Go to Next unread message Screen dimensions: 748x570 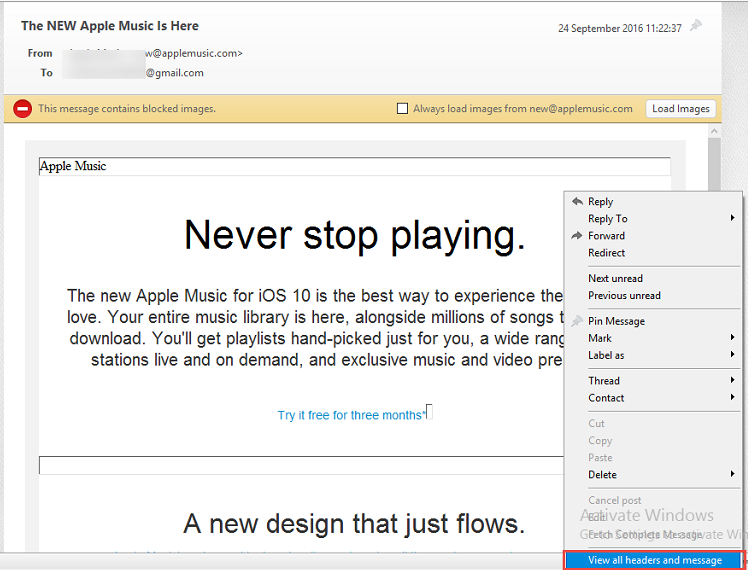pyautogui.click(x=653, y=279)
